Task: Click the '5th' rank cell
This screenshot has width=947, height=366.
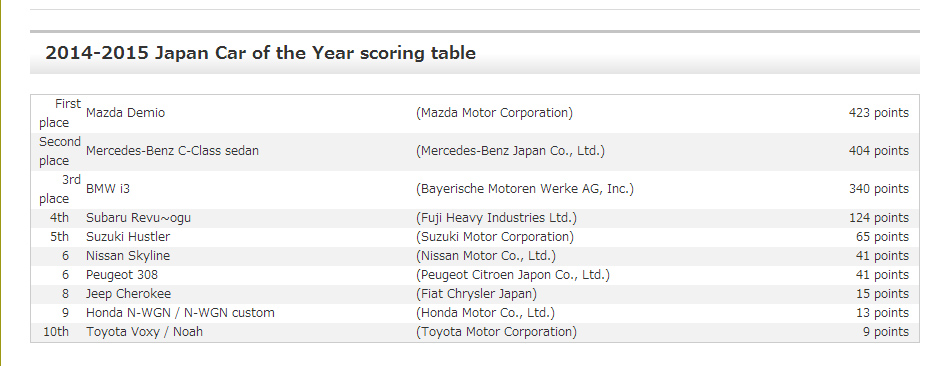Action: 59,237
